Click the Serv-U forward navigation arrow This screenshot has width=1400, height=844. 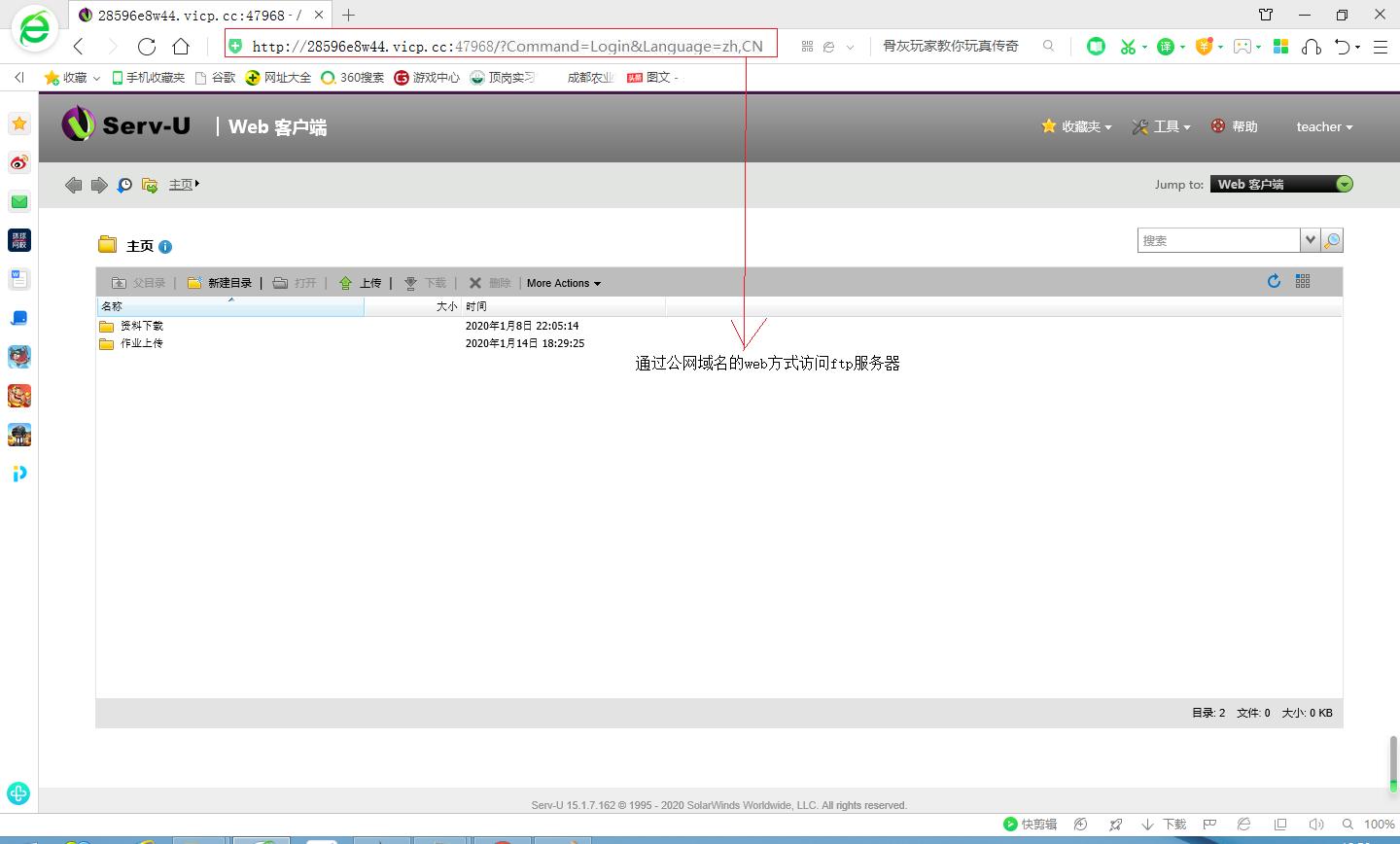pos(98,185)
